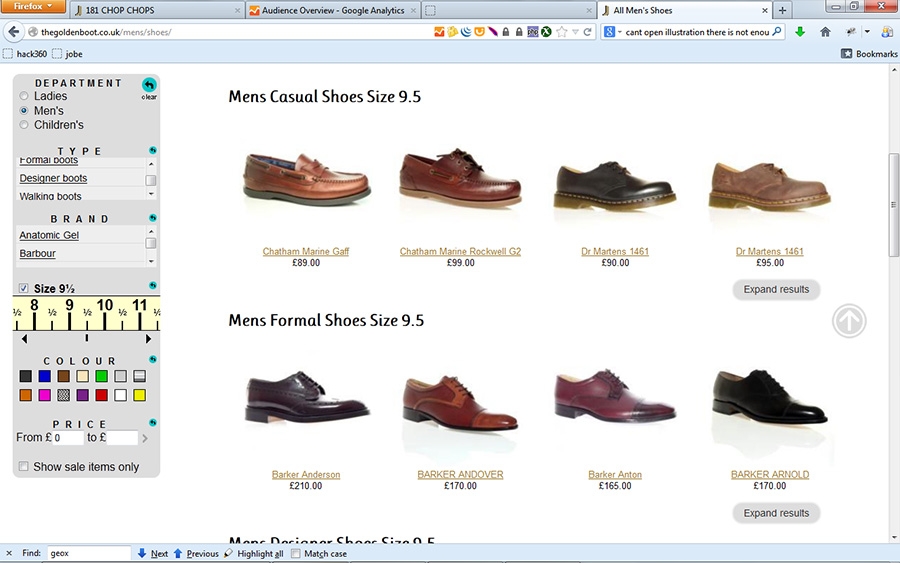900x563 pixels.
Task: Click the Google Analytics addon icon in address bar
Action: [x=439, y=32]
